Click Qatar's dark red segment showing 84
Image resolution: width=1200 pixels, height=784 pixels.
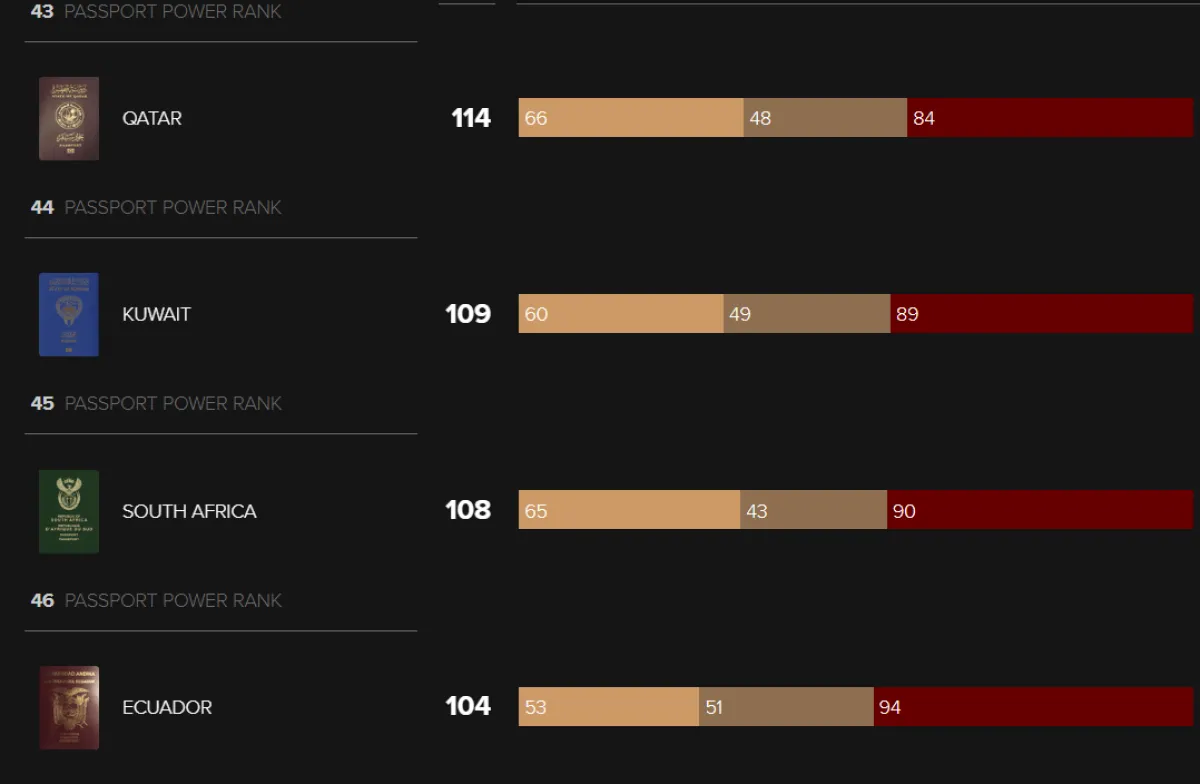click(x=1050, y=118)
